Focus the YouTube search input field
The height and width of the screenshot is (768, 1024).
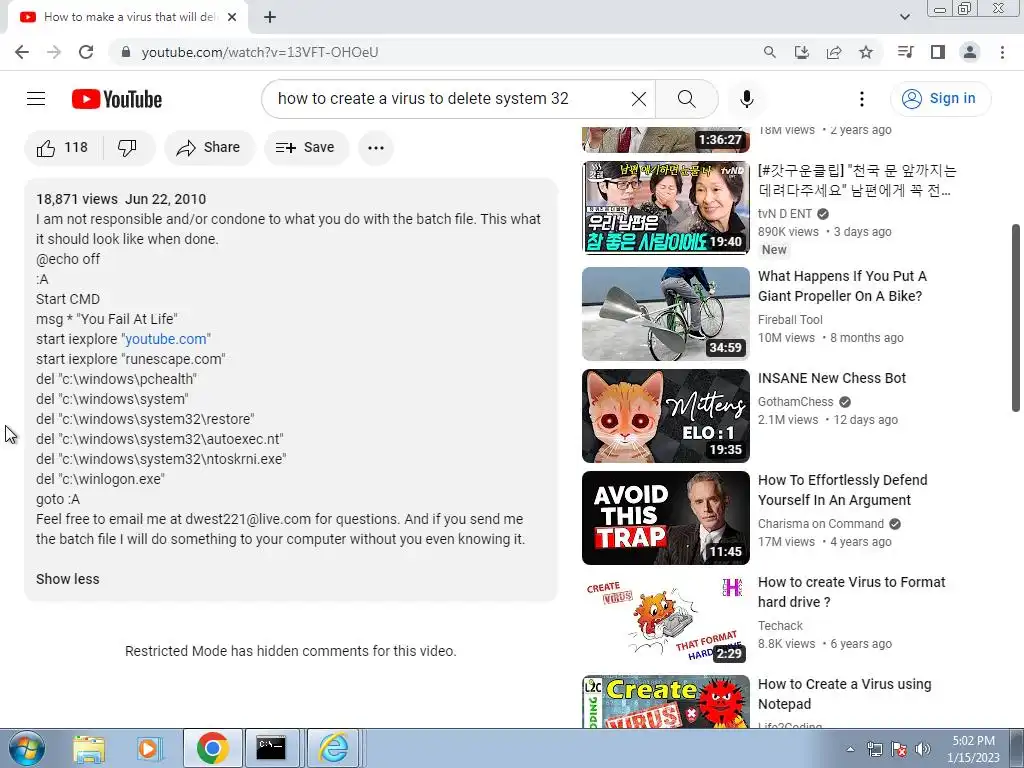pyautogui.click(x=451, y=99)
